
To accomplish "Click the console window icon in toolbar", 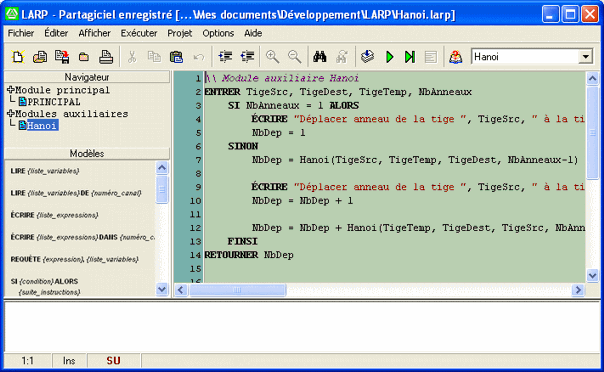I will point(431,57).
